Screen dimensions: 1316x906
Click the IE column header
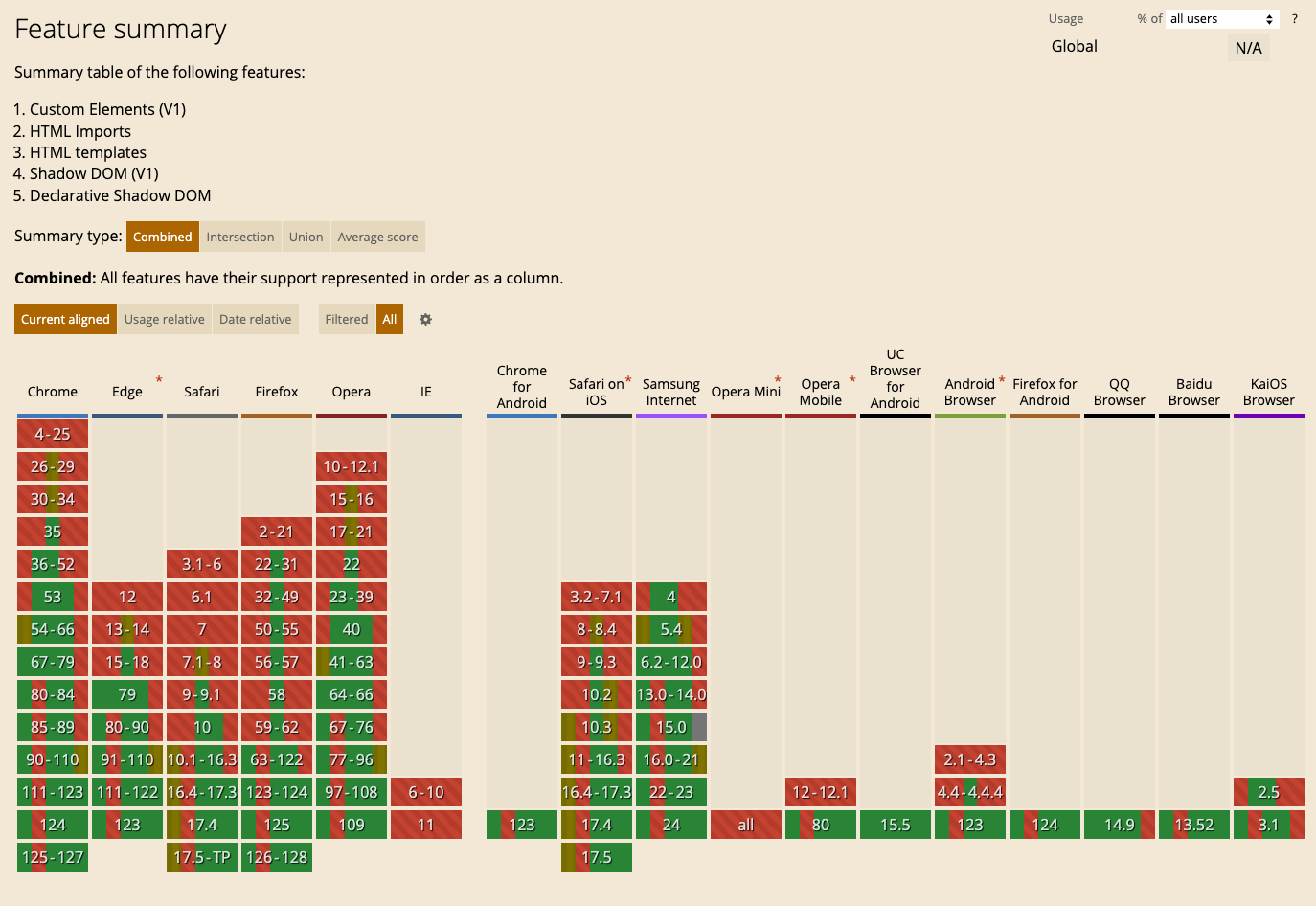(426, 392)
